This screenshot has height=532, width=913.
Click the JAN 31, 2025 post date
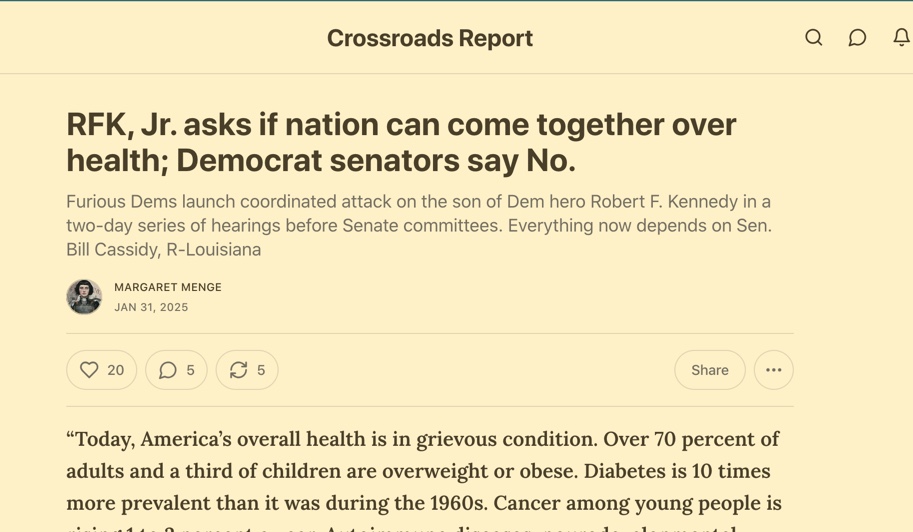[x=151, y=307]
